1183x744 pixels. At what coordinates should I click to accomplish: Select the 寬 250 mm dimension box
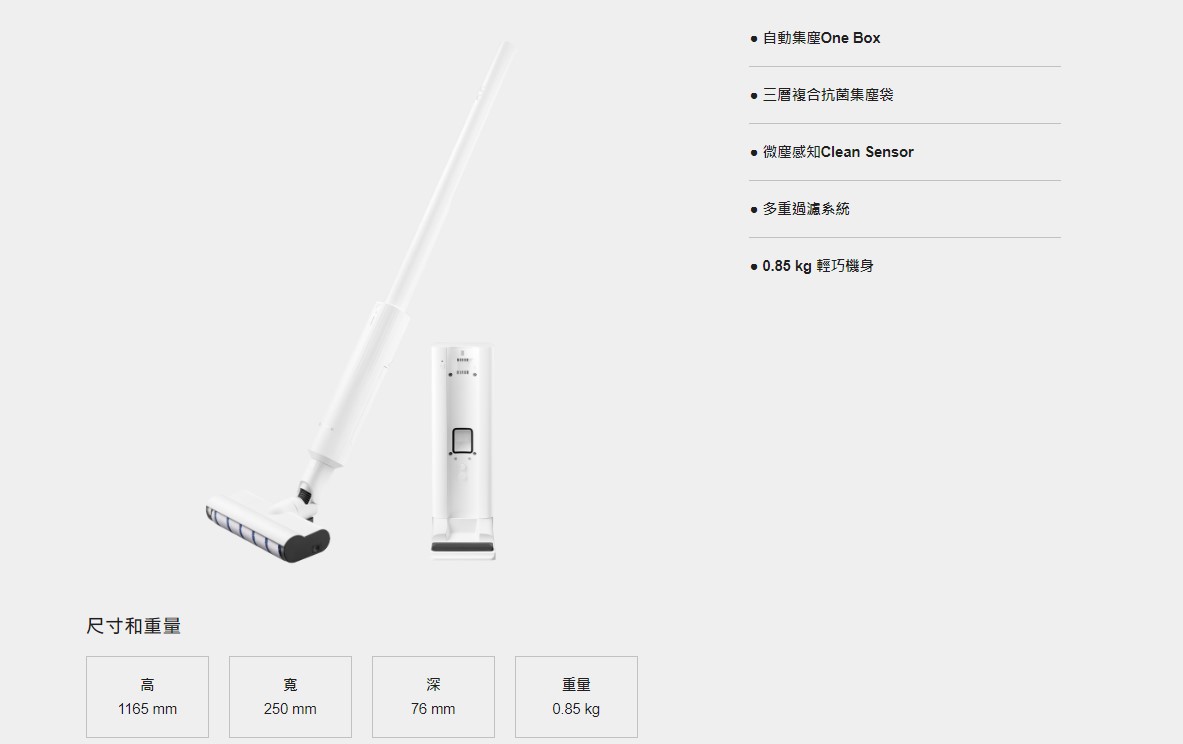[x=290, y=696]
